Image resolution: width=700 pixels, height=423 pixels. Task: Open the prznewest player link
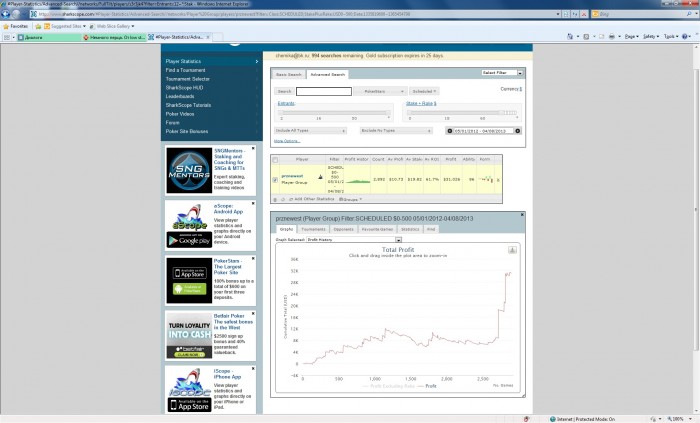pyautogui.click(x=292, y=176)
